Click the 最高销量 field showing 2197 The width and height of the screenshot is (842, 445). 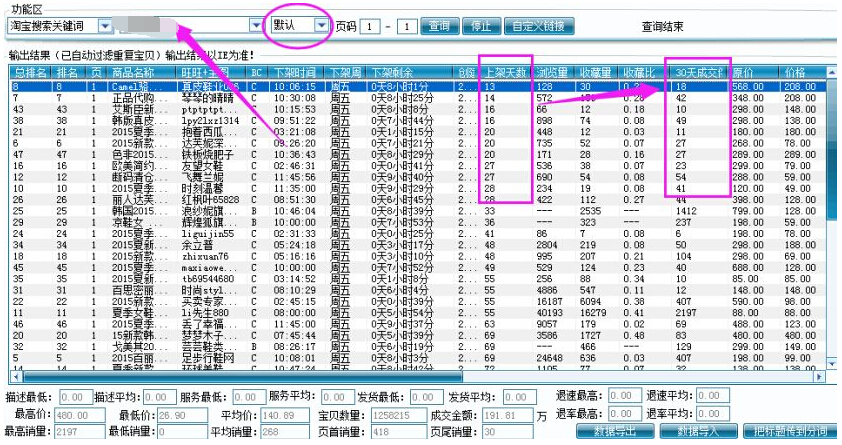[x=79, y=432]
